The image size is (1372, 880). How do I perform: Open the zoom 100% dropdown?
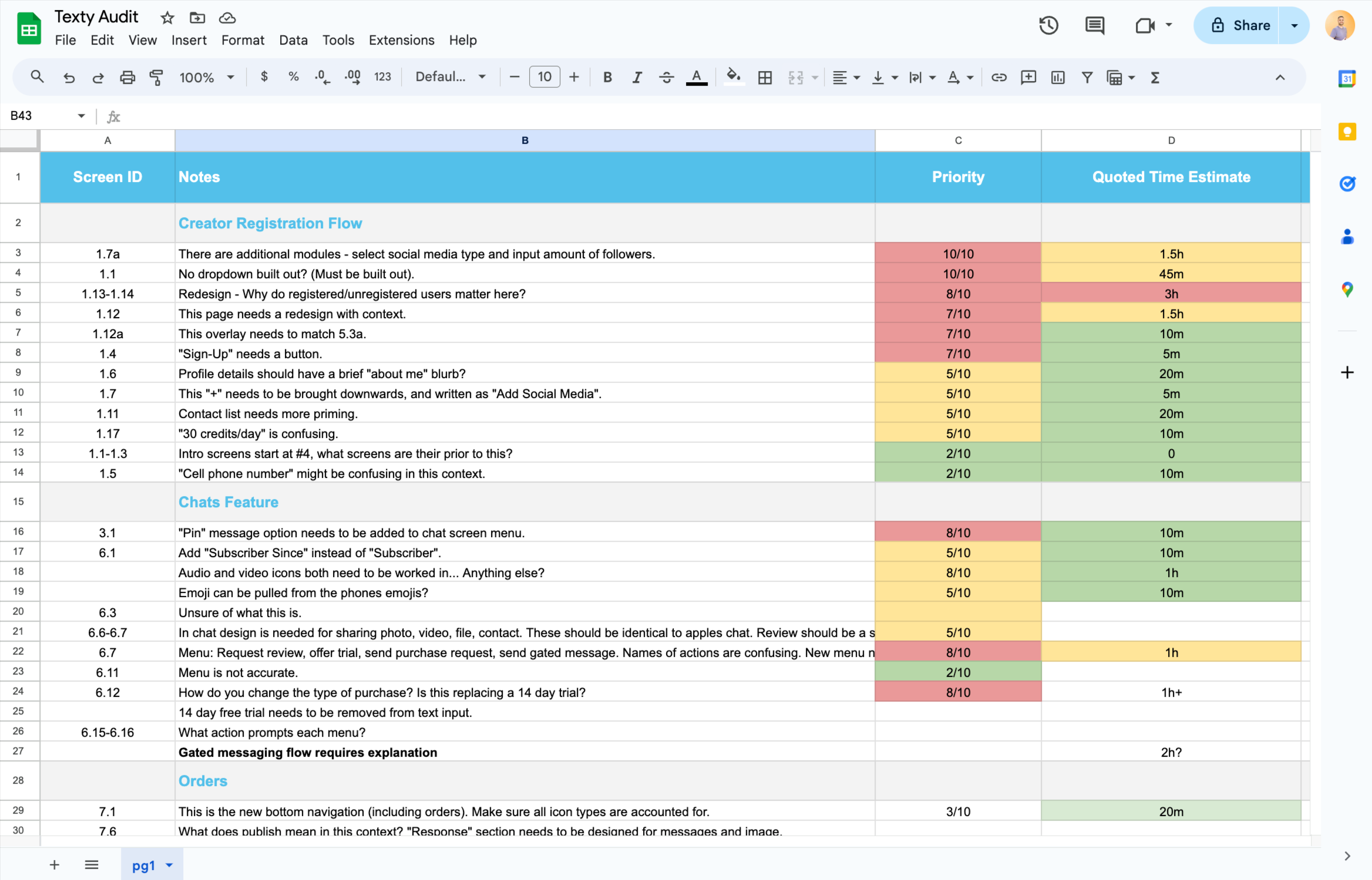click(207, 77)
